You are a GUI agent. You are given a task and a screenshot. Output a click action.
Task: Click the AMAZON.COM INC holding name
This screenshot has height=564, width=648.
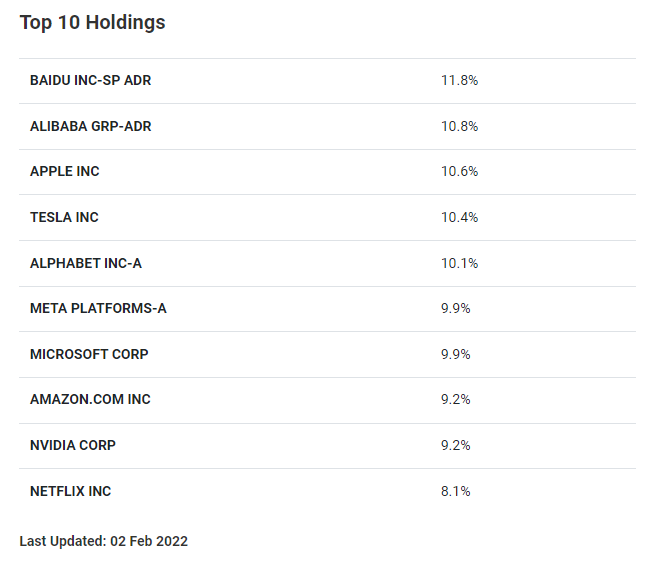[90, 399]
